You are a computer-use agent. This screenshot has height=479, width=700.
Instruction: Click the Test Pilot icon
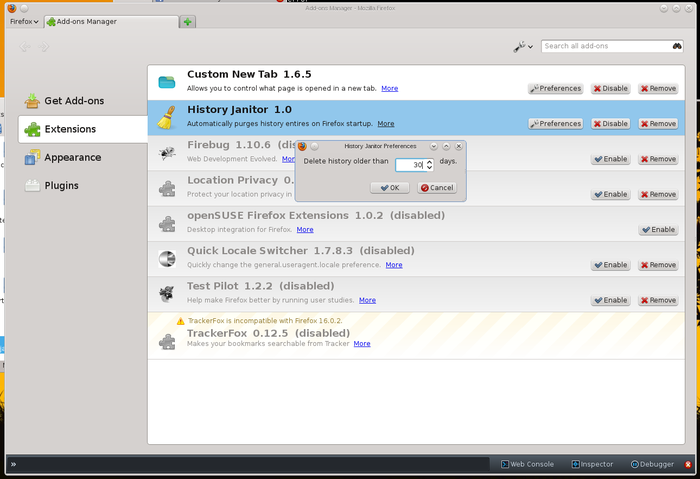coord(167,294)
